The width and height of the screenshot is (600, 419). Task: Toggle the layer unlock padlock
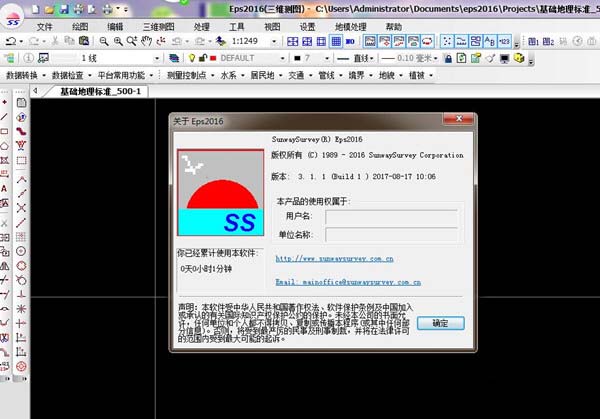point(202,58)
